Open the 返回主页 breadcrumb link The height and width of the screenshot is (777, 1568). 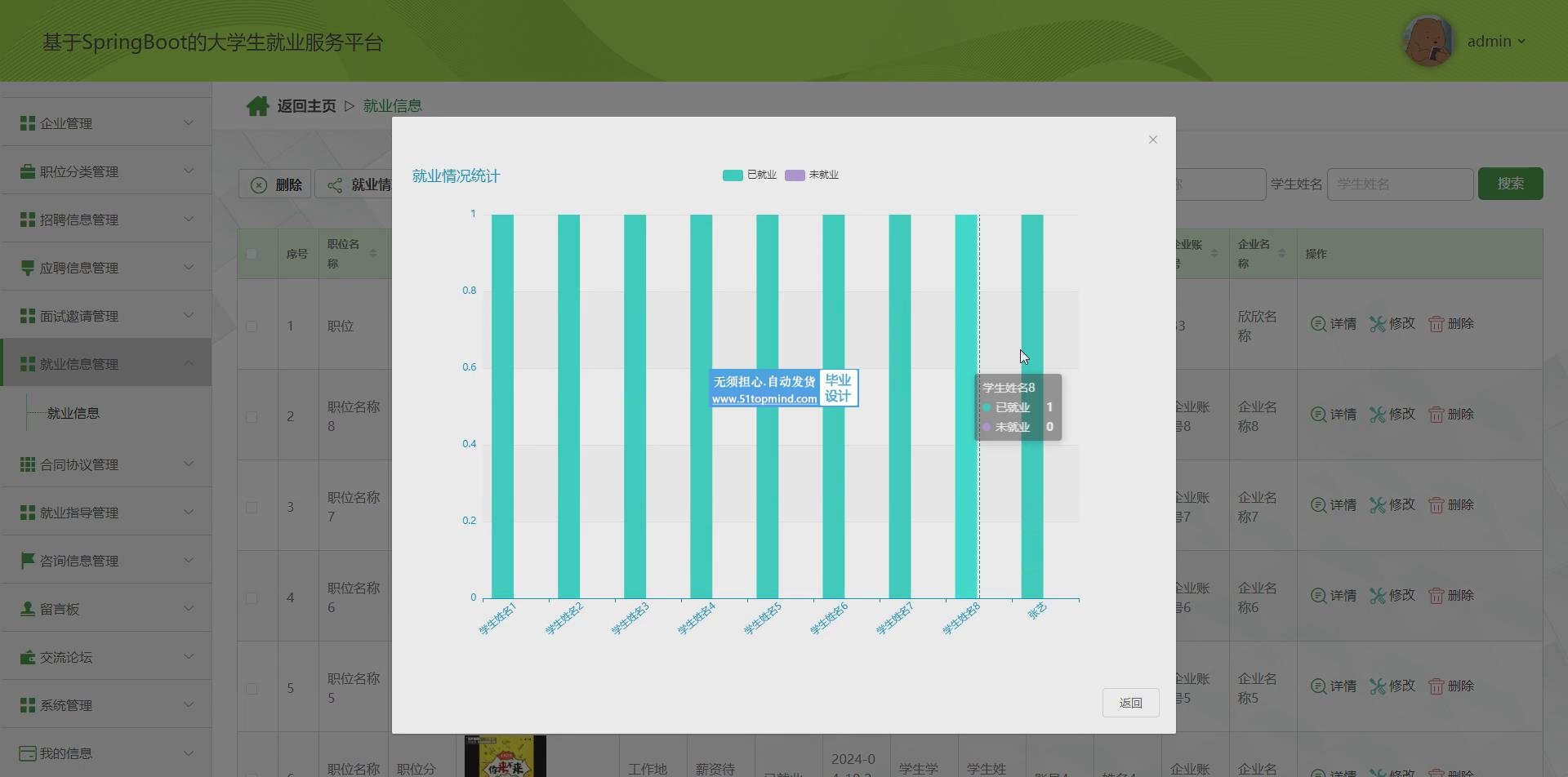[306, 106]
